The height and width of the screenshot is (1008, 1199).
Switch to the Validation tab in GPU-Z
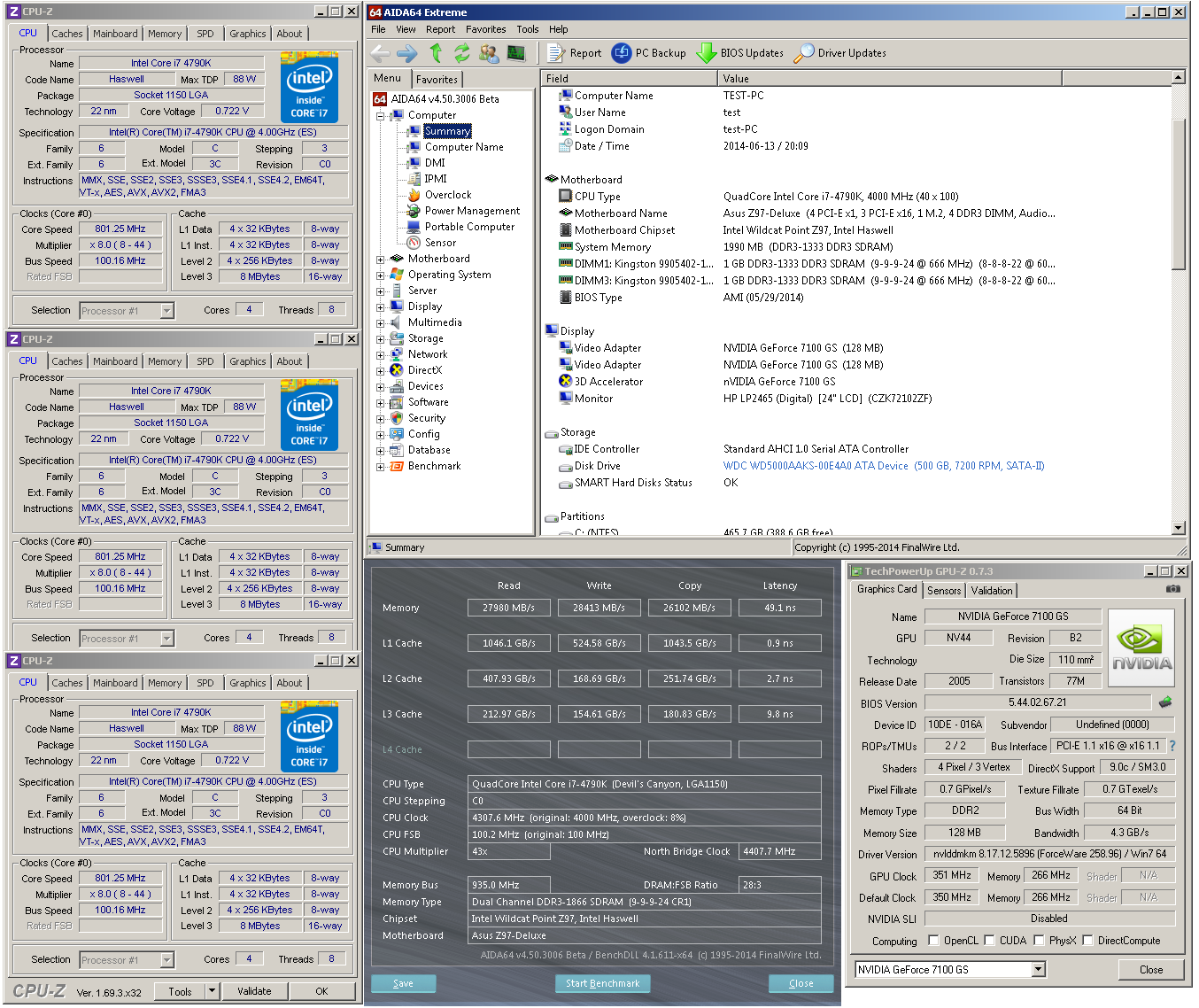click(x=992, y=591)
